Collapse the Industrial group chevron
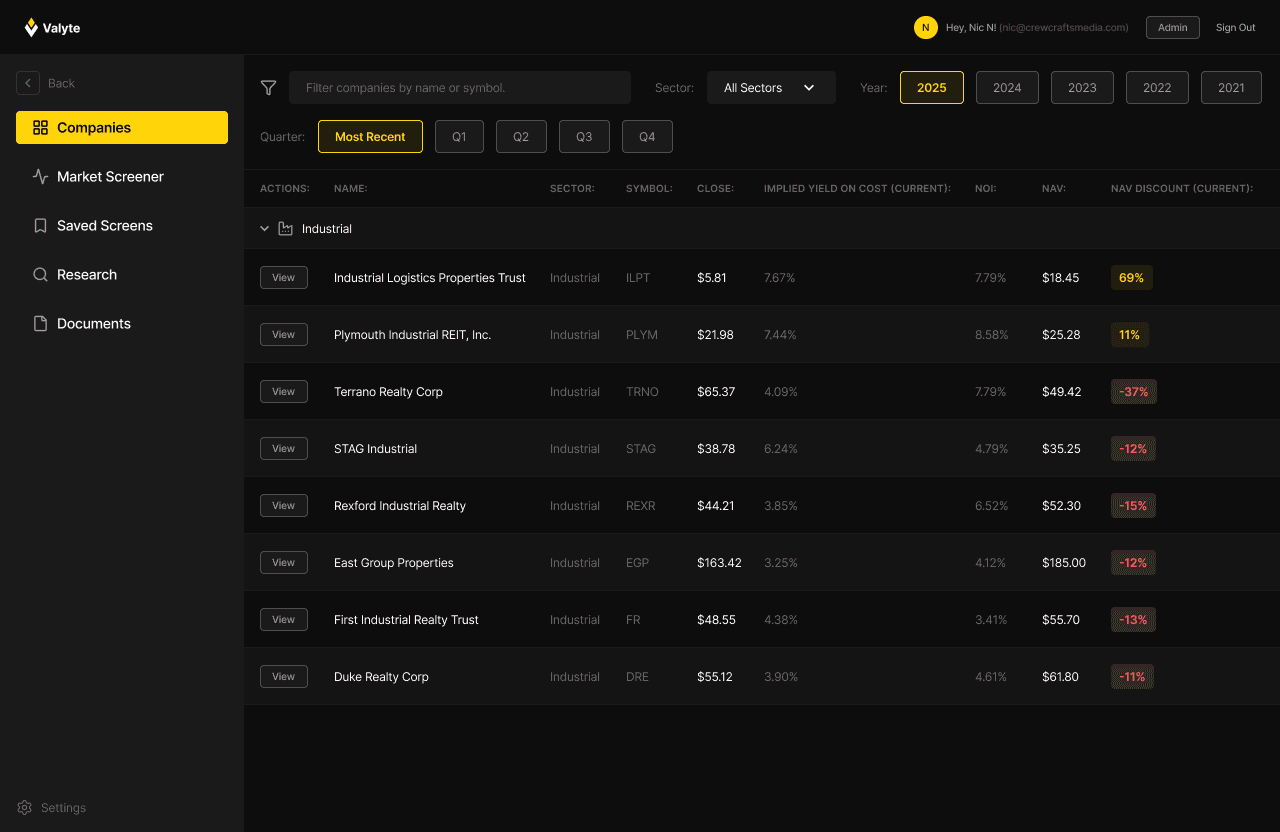1280x832 pixels. pyautogui.click(x=264, y=229)
